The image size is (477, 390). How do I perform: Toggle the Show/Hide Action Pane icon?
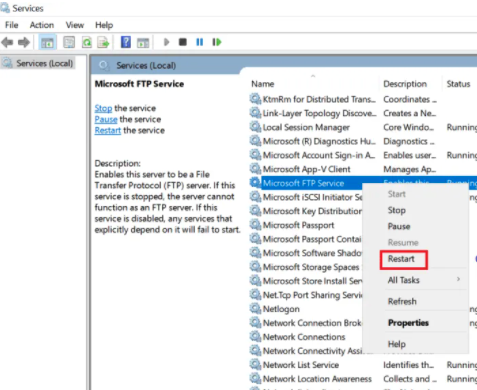pyautogui.click(x=143, y=42)
